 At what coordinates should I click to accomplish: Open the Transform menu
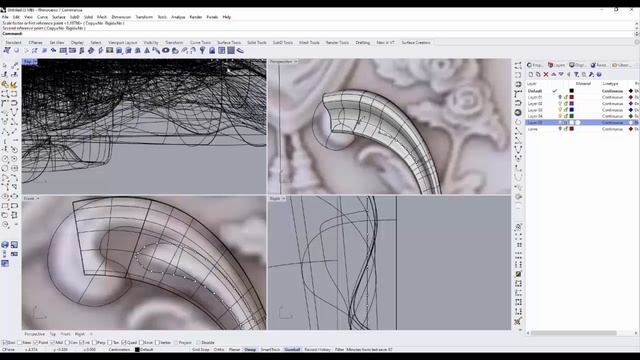coord(144,17)
